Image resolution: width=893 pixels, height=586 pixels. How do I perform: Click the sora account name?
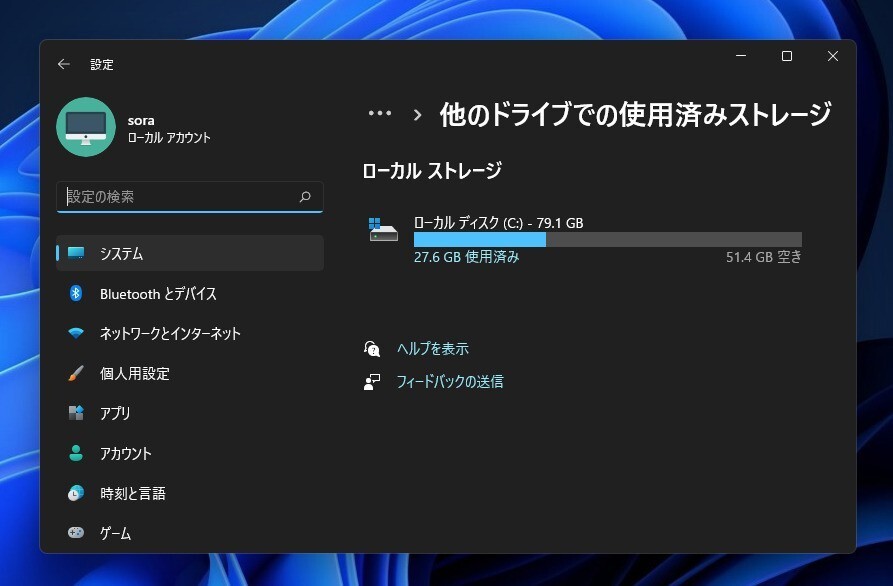tap(141, 120)
